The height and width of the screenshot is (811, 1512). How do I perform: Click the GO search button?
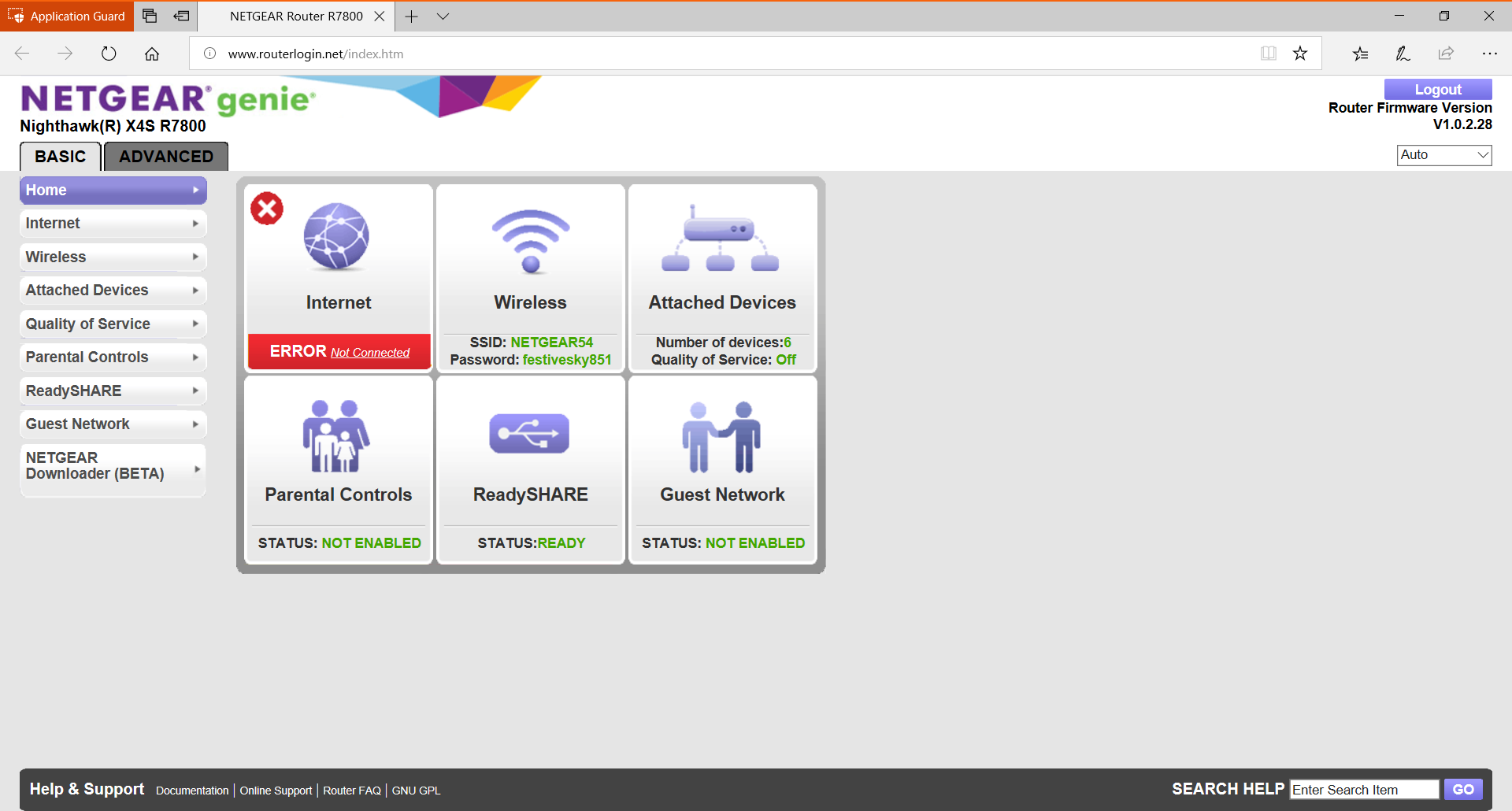point(1463,790)
